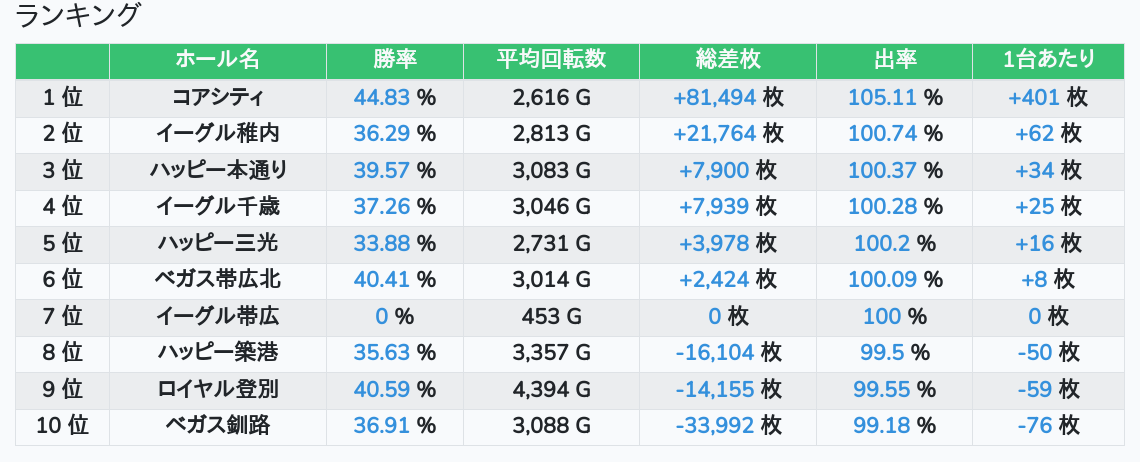The image size is (1140, 462).
Task: Select the 105.11 payout rate value
Action: (x=882, y=97)
